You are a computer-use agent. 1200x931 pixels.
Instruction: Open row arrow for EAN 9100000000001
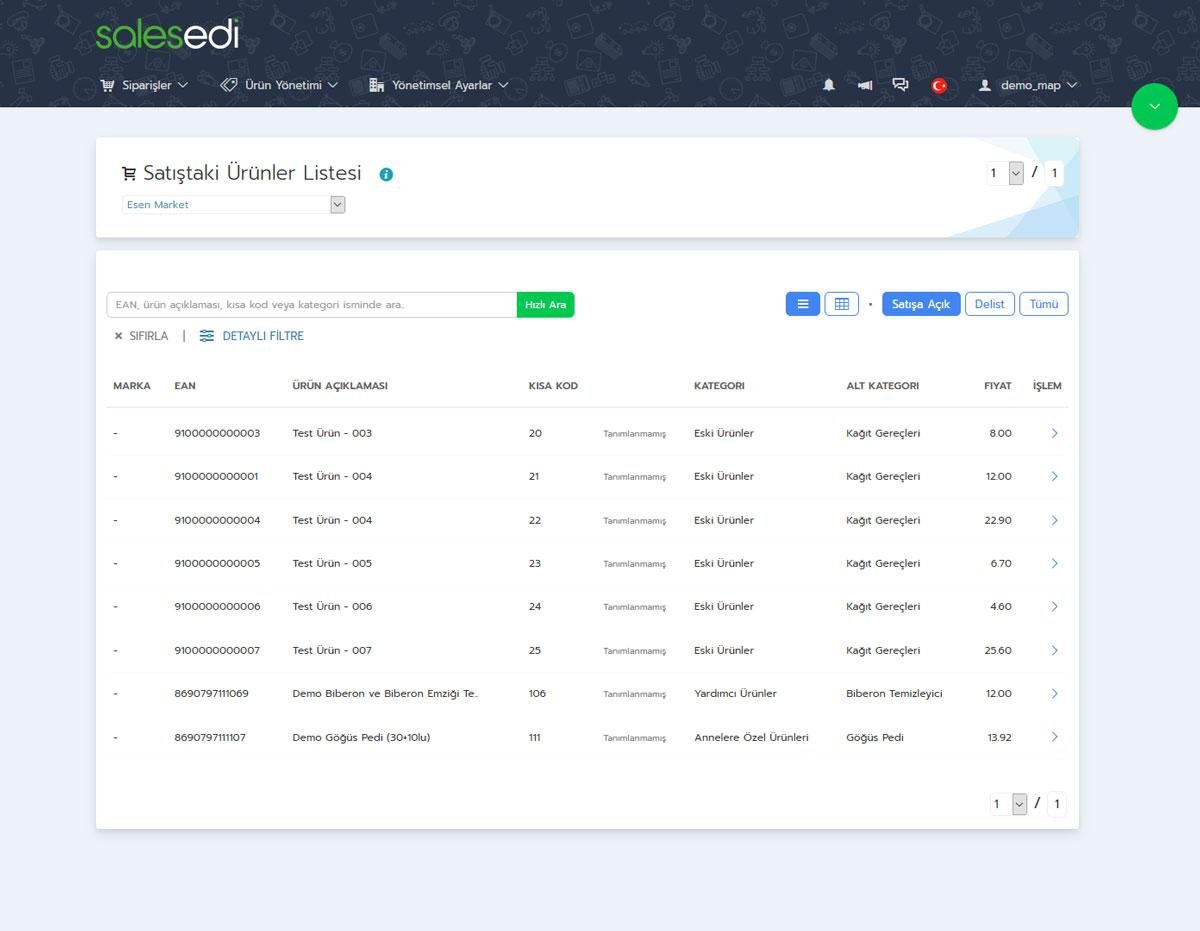point(1054,476)
